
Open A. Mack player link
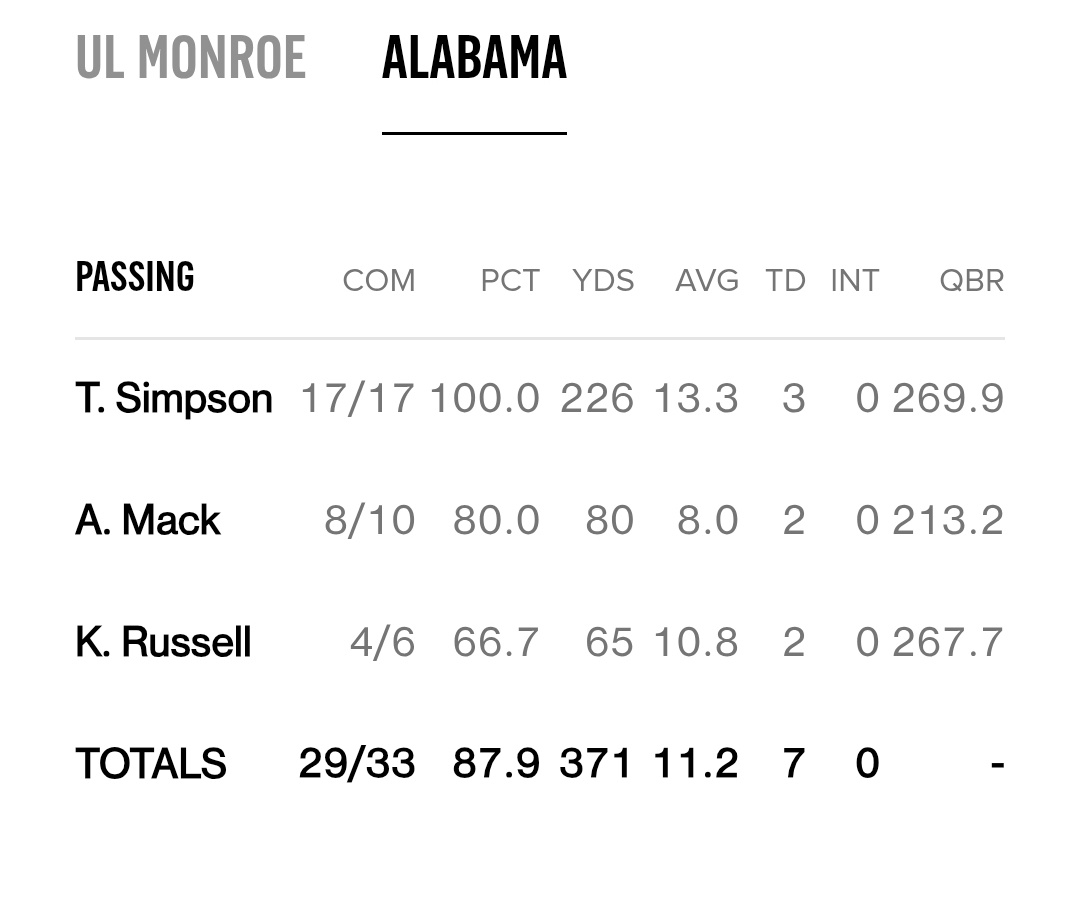coord(148,520)
